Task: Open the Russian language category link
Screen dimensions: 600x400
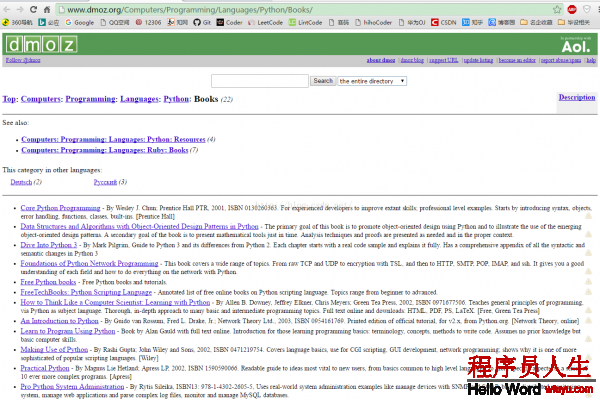Action: tap(105, 182)
